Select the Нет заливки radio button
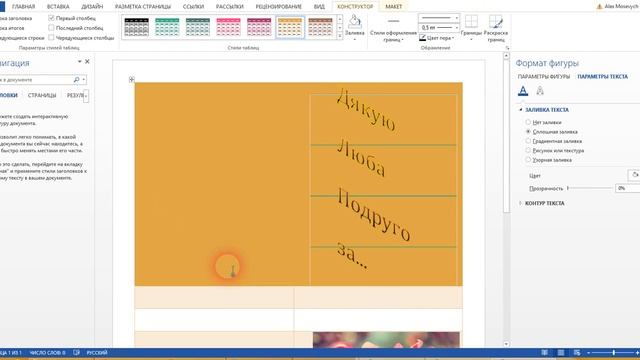The height and width of the screenshot is (360, 640). pos(528,122)
